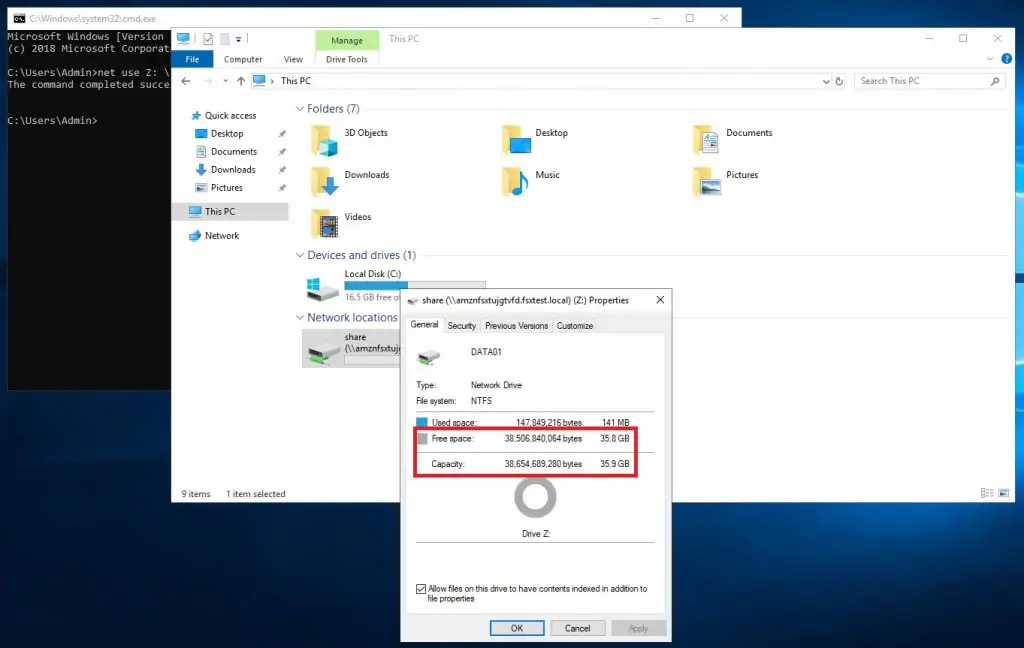Switch to large icons view in status bar
1024x648 pixels.
(1004, 493)
